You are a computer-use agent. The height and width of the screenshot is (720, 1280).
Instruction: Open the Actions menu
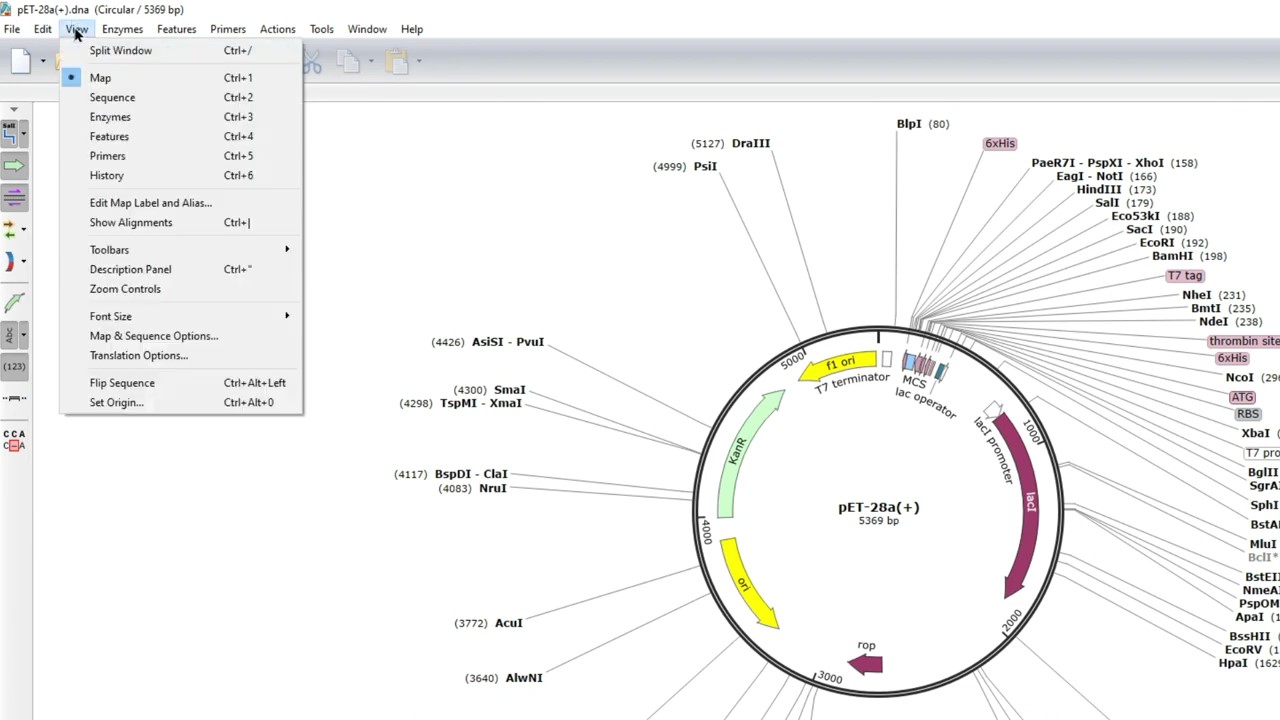(x=277, y=29)
